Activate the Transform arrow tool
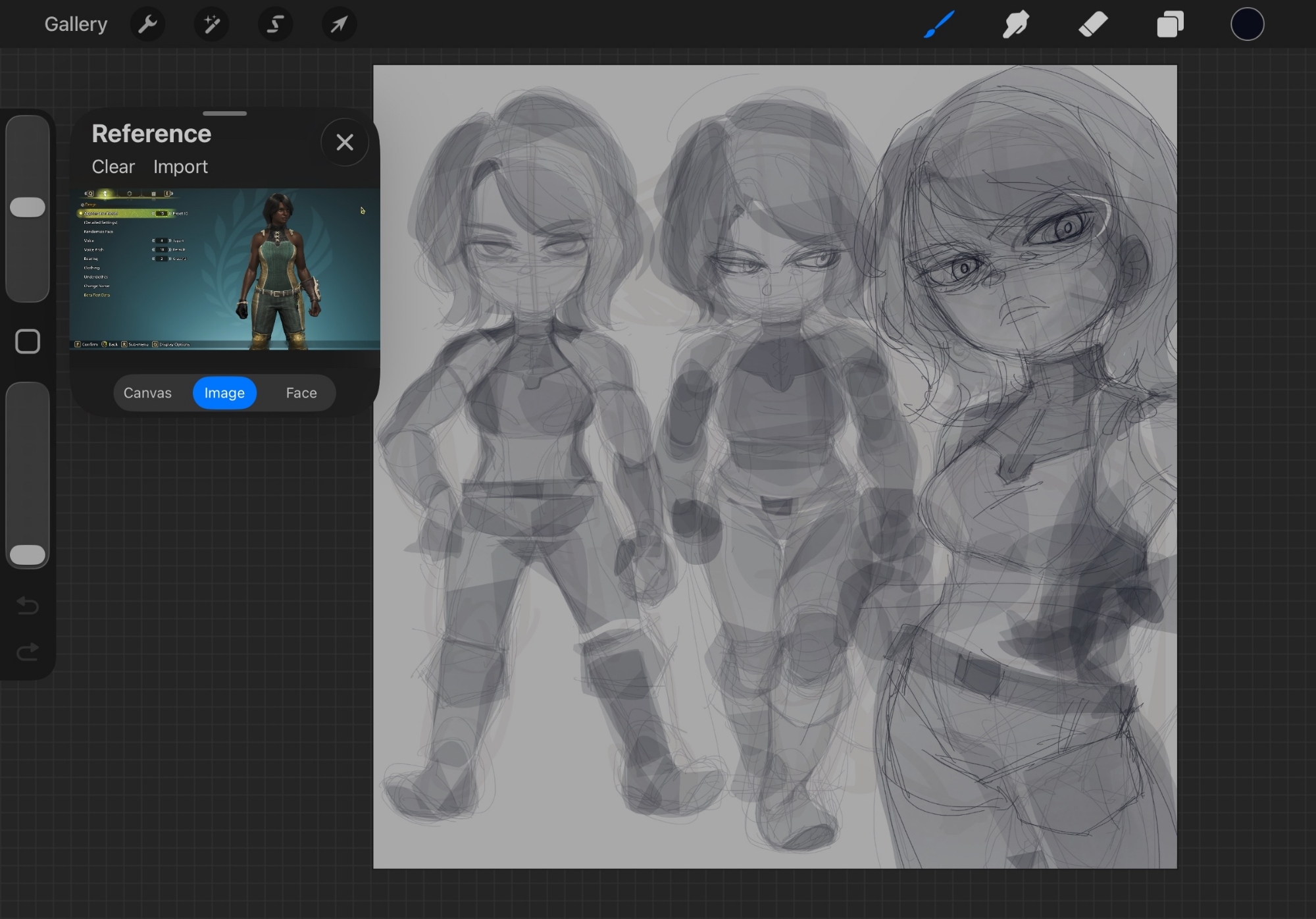Viewport: 1316px width, 919px height. (339, 25)
